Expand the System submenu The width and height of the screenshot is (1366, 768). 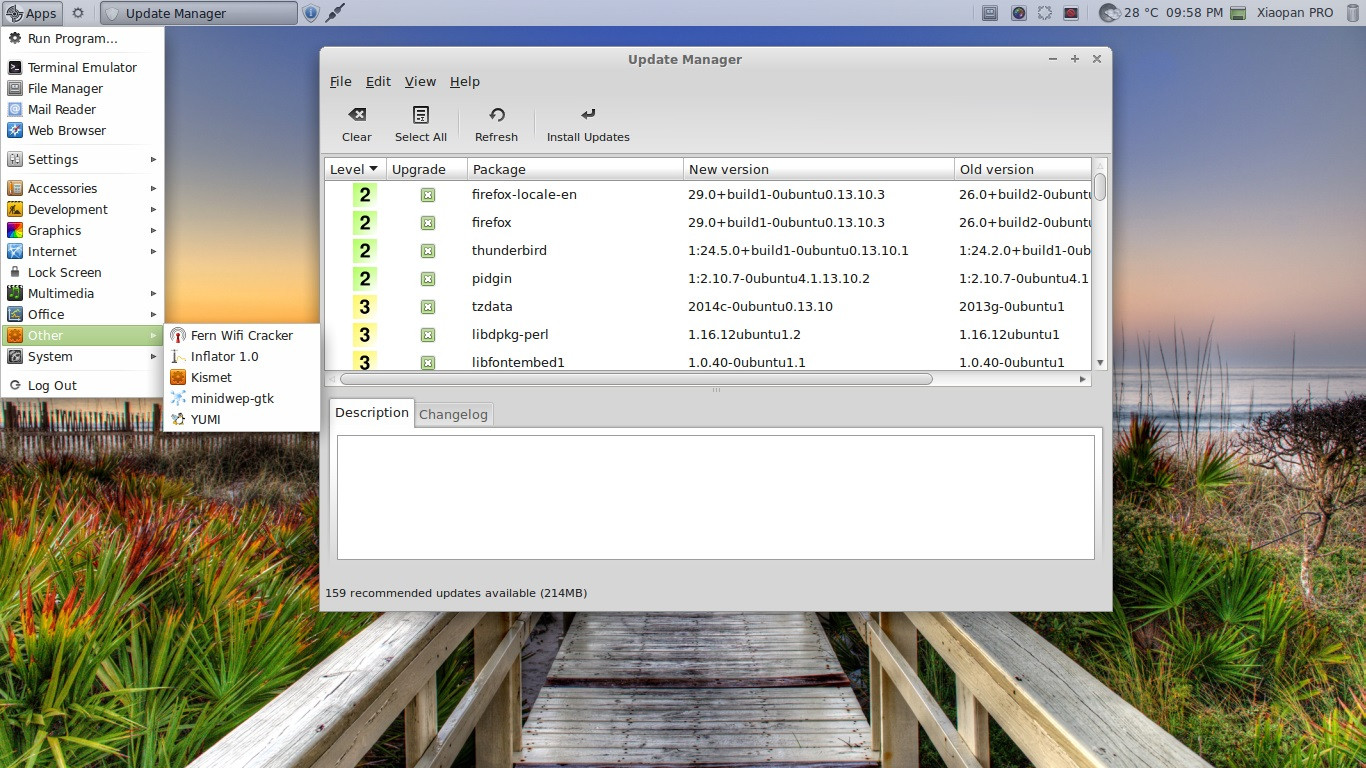coord(82,356)
